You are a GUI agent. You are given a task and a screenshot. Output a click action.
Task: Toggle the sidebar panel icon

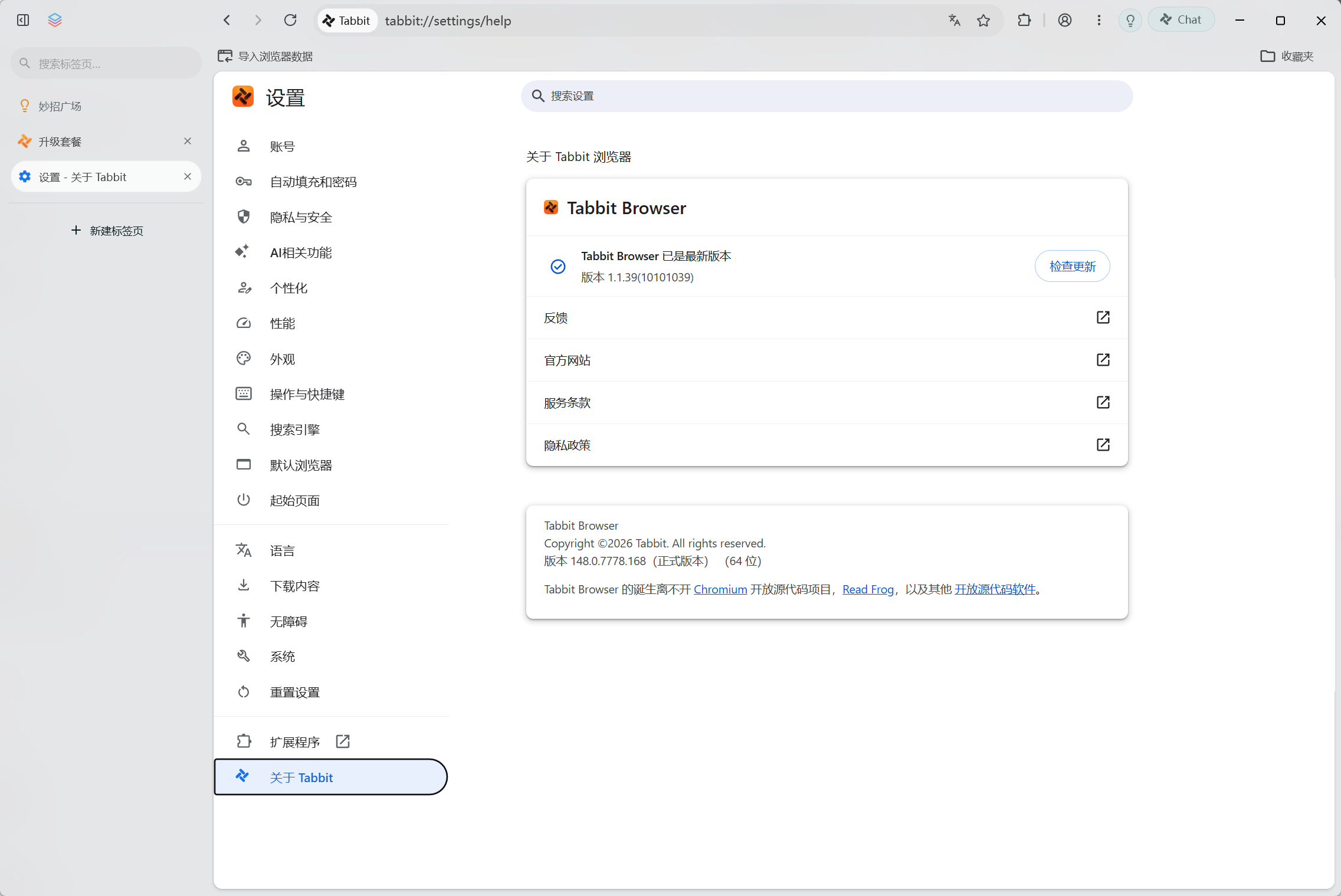pos(23,20)
